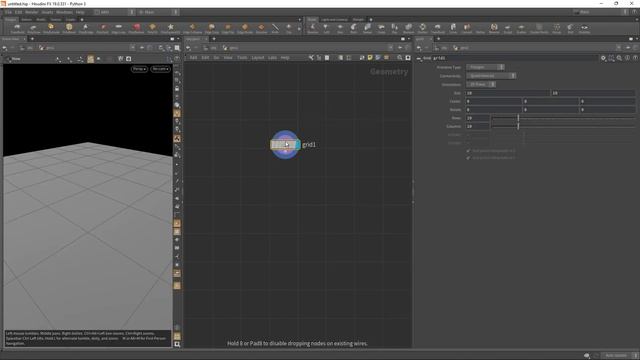
Task: Click the Rows value field
Action: [478, 118]
